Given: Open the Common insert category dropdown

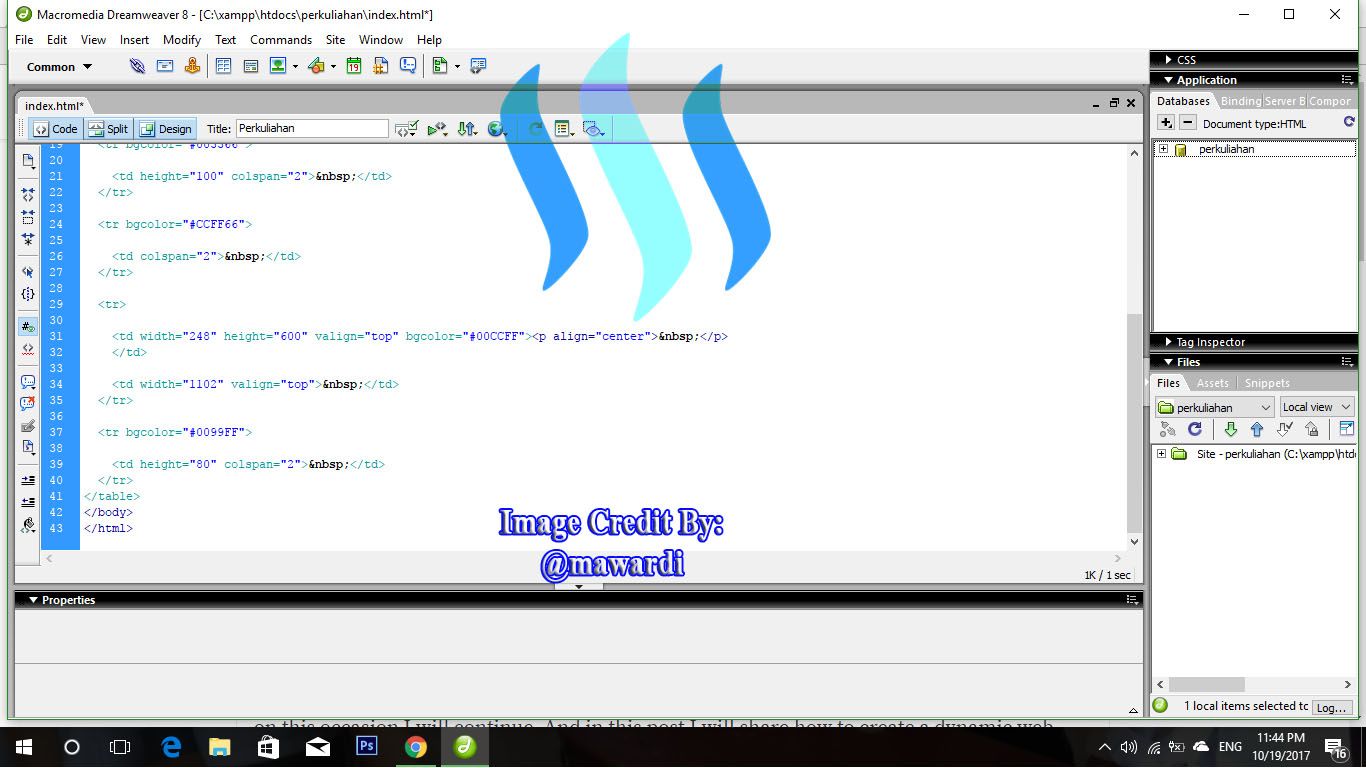Looking at the screenshot, I should point(59,67).
